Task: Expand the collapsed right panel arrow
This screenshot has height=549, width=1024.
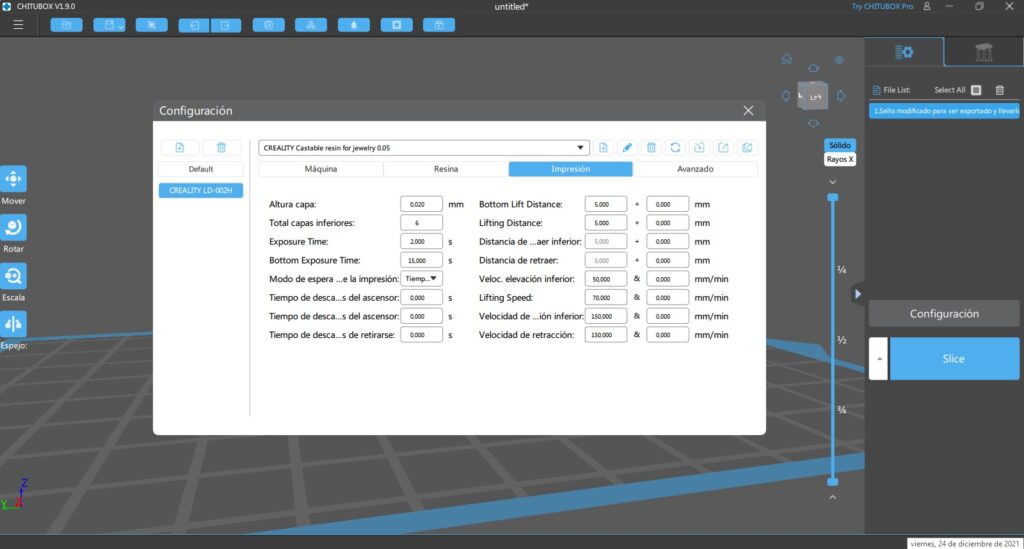Action: coord(857,294)
